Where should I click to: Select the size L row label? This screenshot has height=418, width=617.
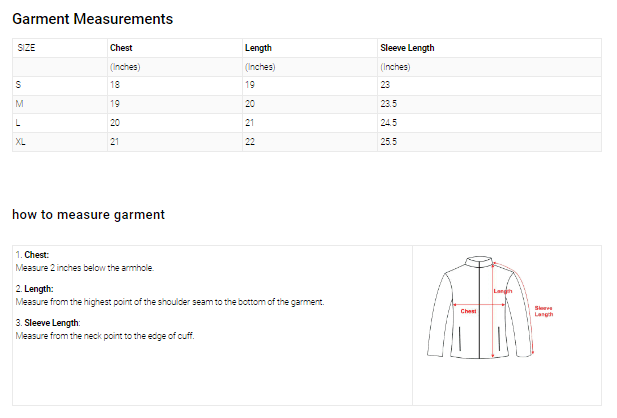(19, 123)
